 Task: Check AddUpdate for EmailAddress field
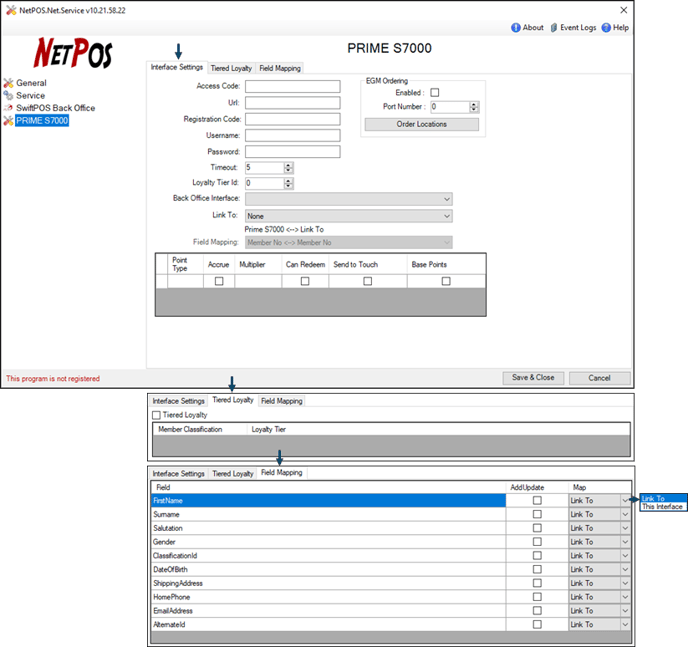tap(537, 611)
